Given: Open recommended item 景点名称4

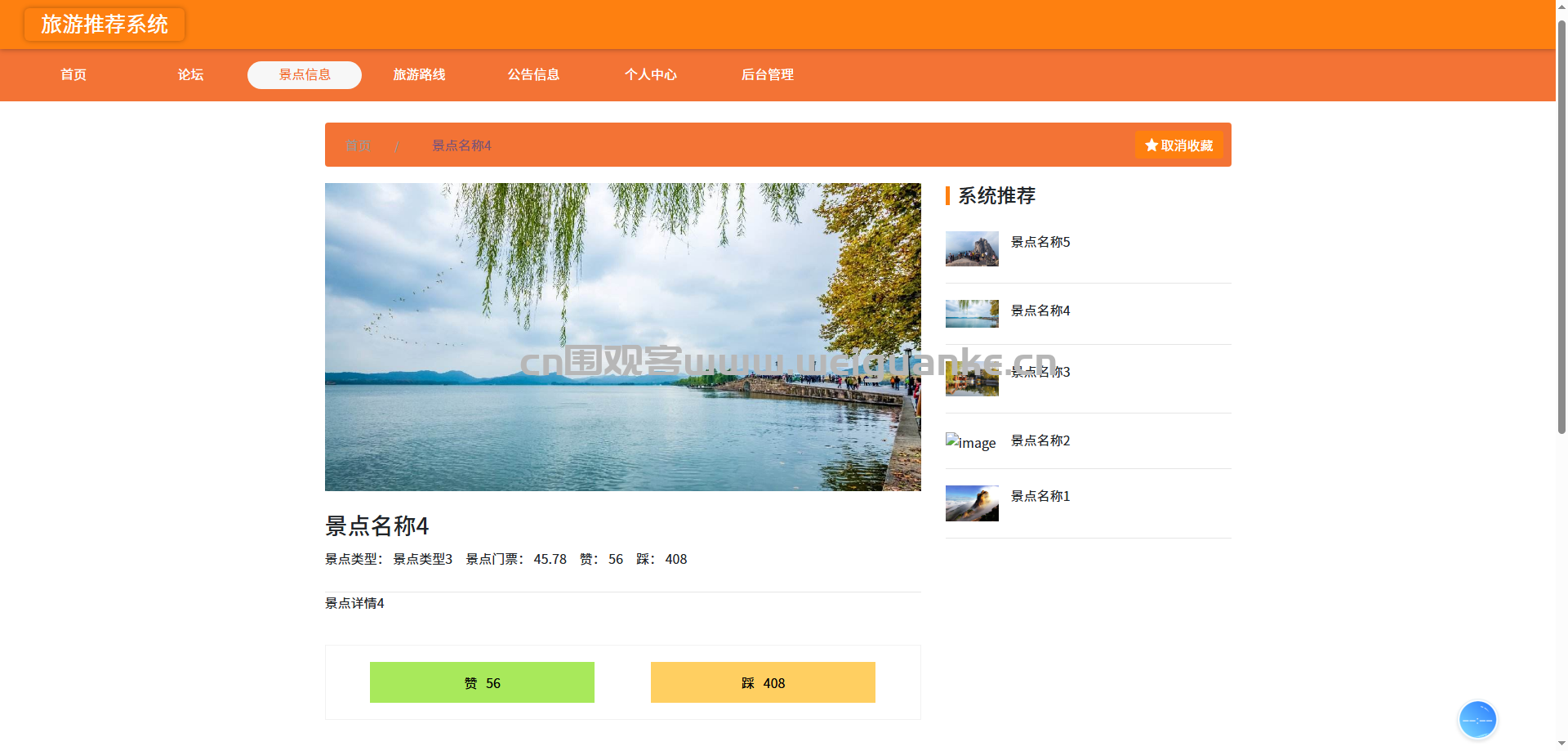Looking at the screenshot, I should click(1040, 311).
